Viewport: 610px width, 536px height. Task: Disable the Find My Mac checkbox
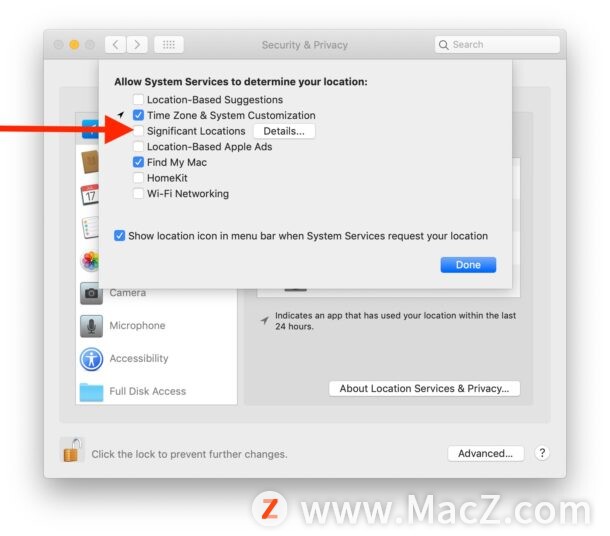click(138, 162)
